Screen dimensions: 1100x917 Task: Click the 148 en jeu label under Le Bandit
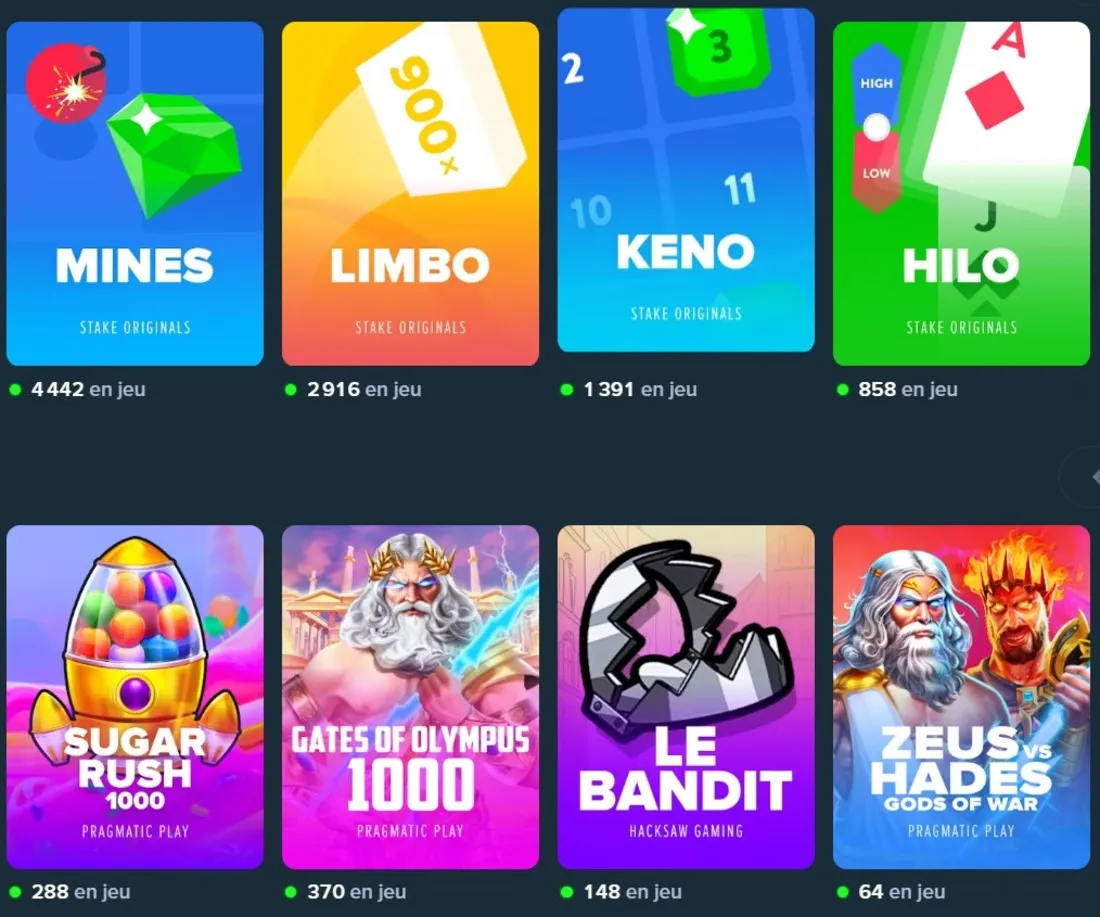pyautogui.click(x=622, y=892)
